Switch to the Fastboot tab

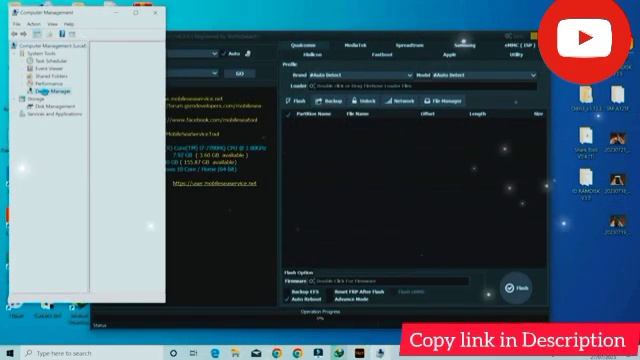point(382,55)
